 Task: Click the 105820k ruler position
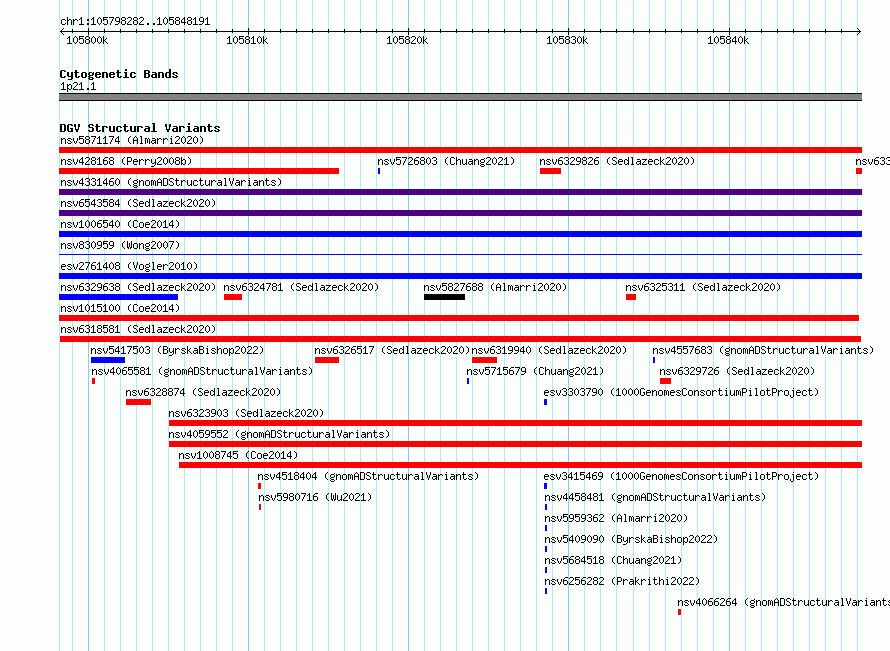pyautogui.click(x=407, y=40)
